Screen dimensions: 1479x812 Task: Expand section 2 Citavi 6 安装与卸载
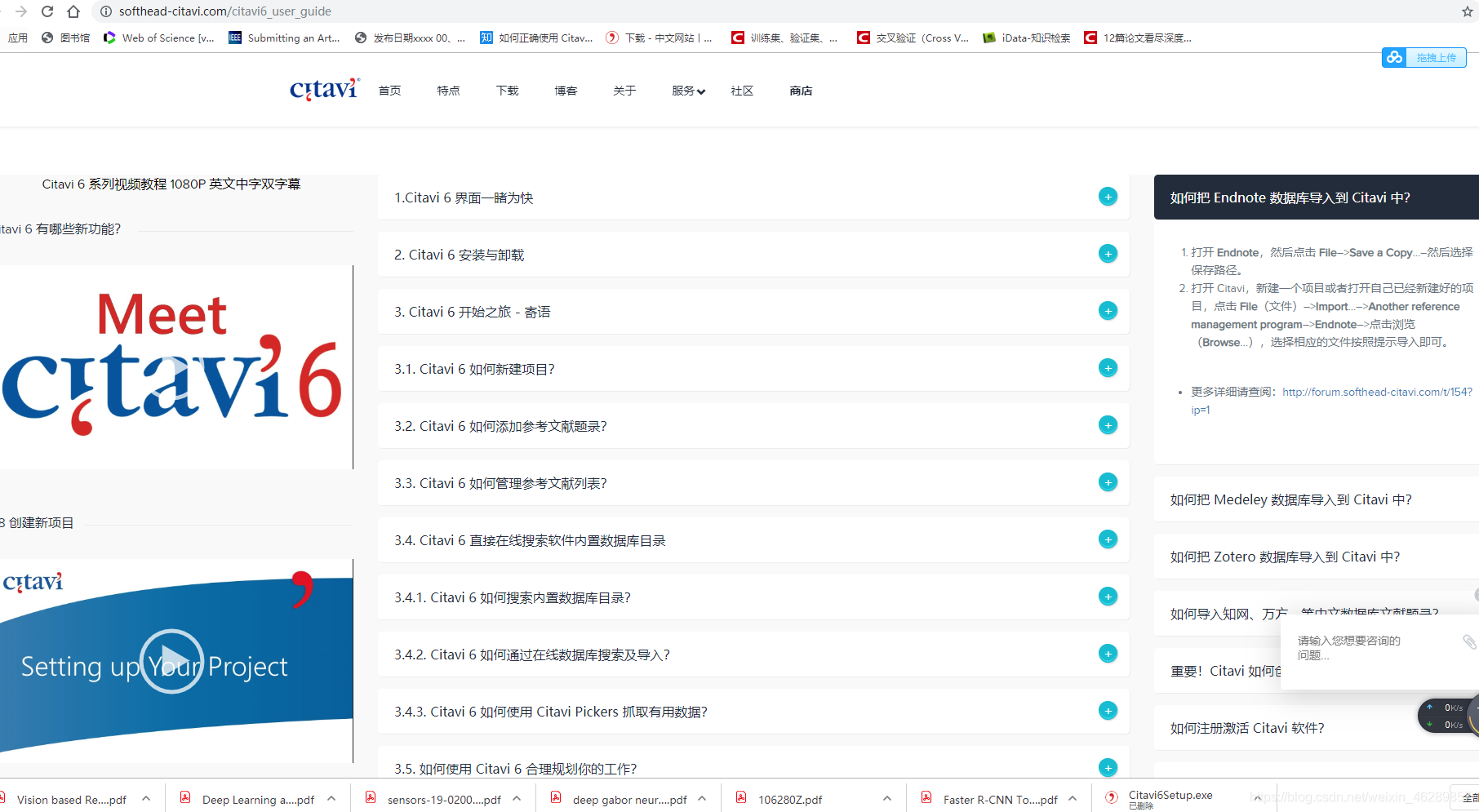click(x=1108, y=254)
